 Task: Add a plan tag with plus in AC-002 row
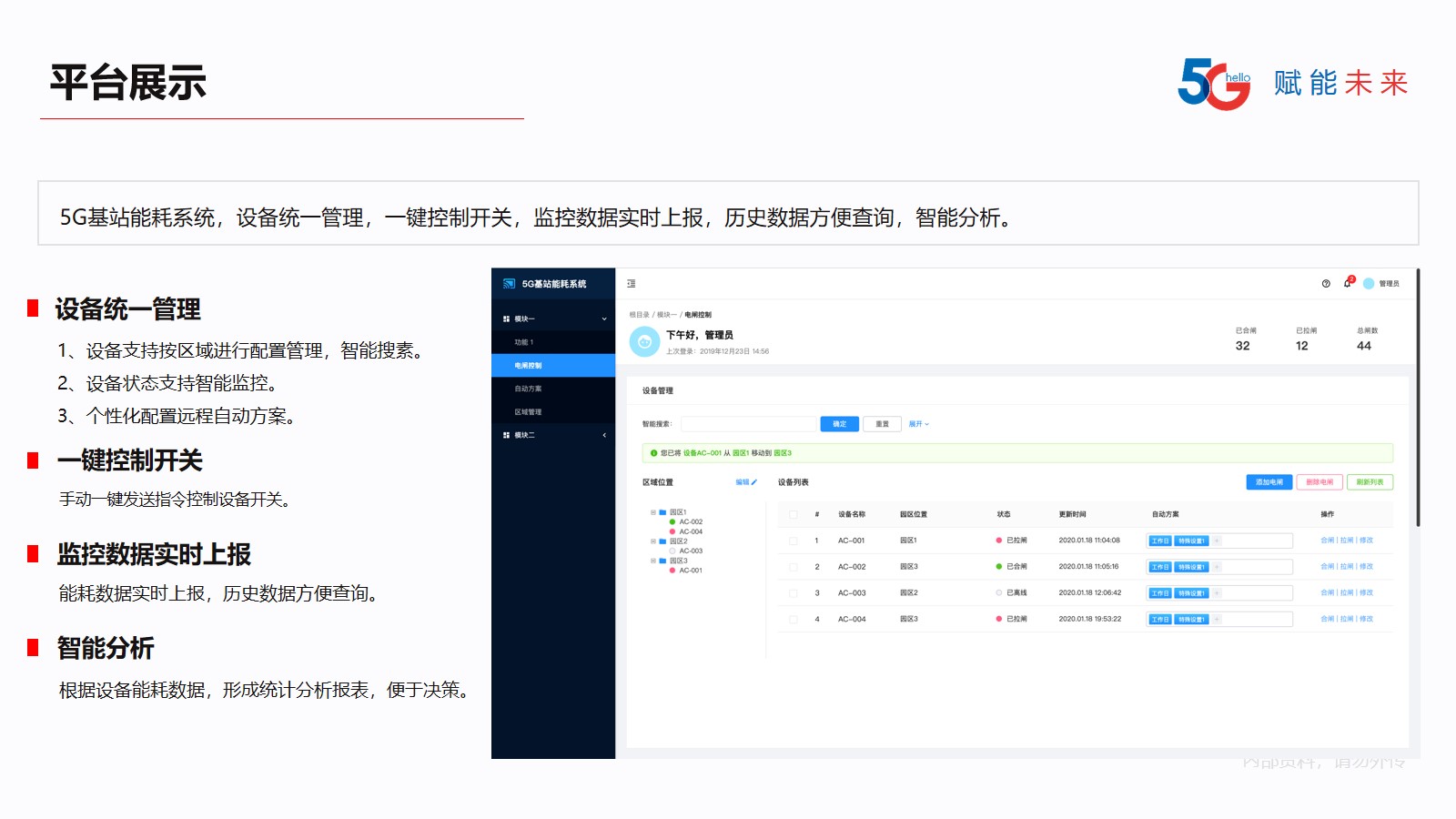[x=1217, y=567]
